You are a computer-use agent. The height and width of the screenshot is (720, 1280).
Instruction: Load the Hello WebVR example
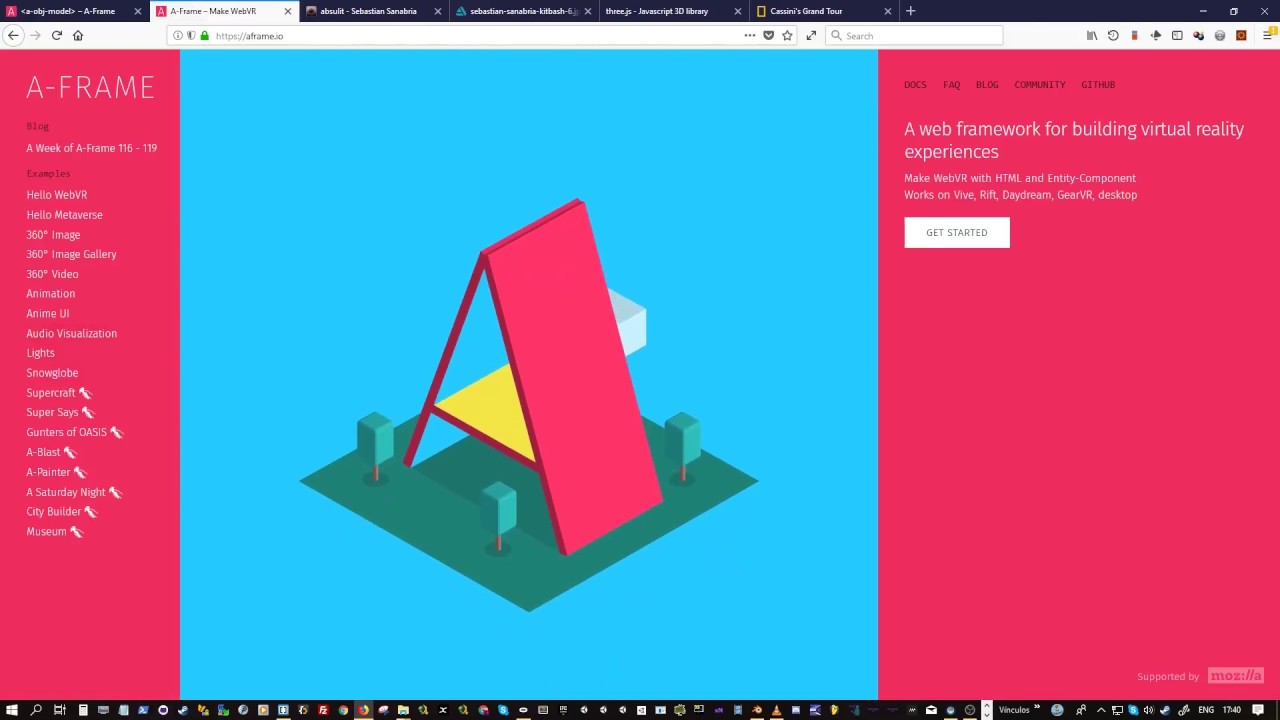point(57,195)
